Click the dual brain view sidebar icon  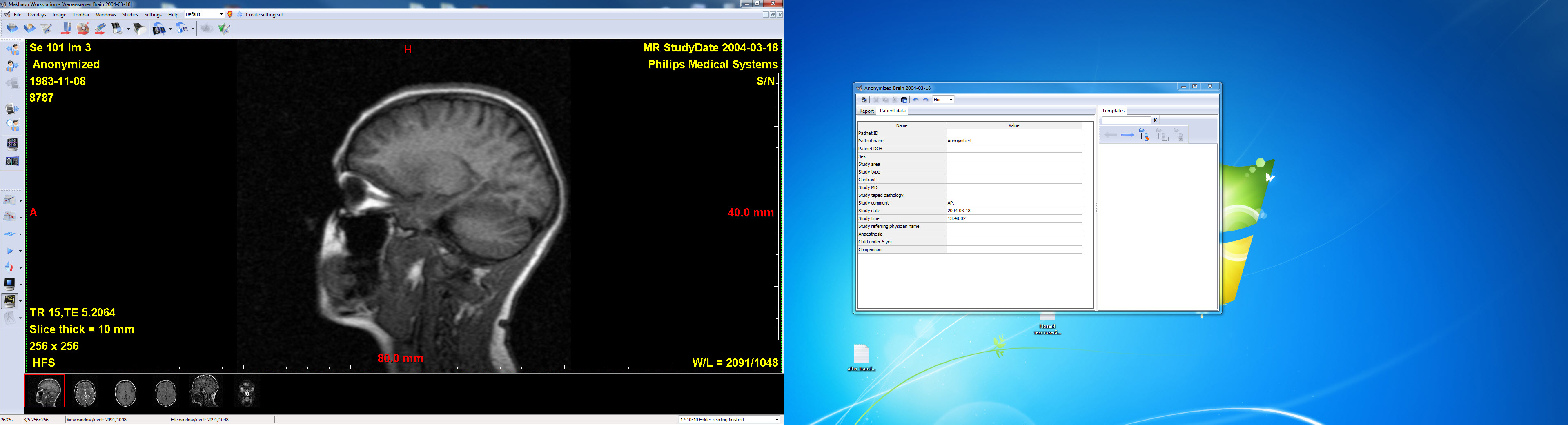(12, 161)
